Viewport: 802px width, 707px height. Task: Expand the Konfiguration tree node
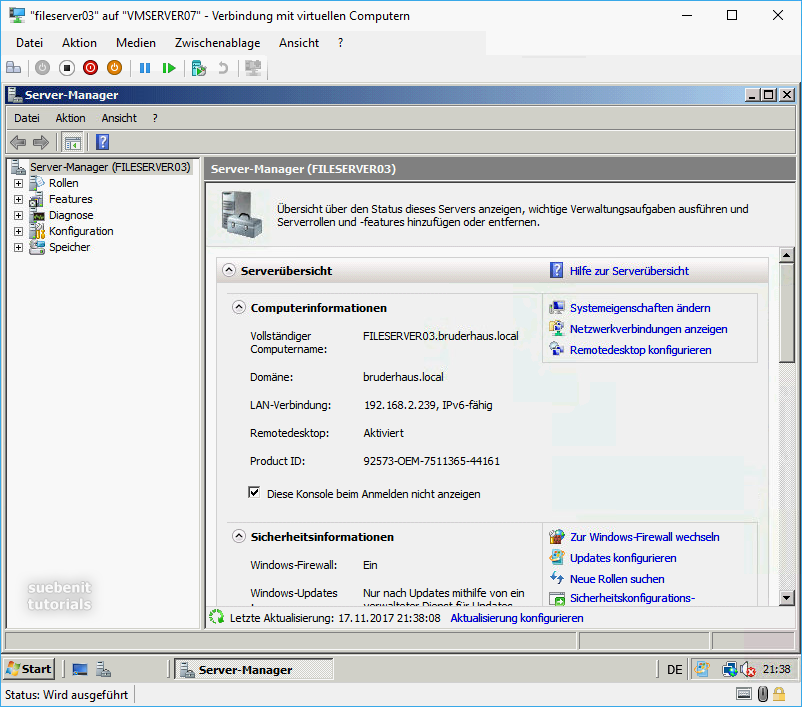[18, 231]
